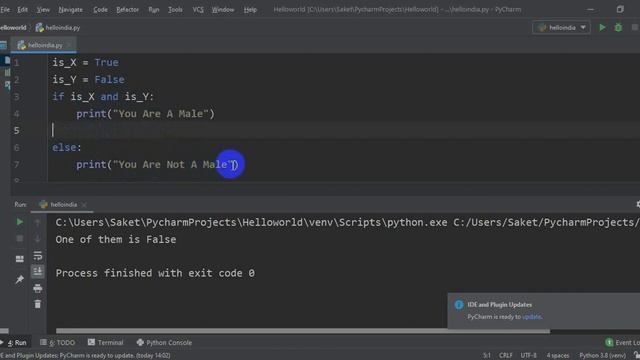Click the horizontal scrollbar in the Run console

[x=302, y=331]
